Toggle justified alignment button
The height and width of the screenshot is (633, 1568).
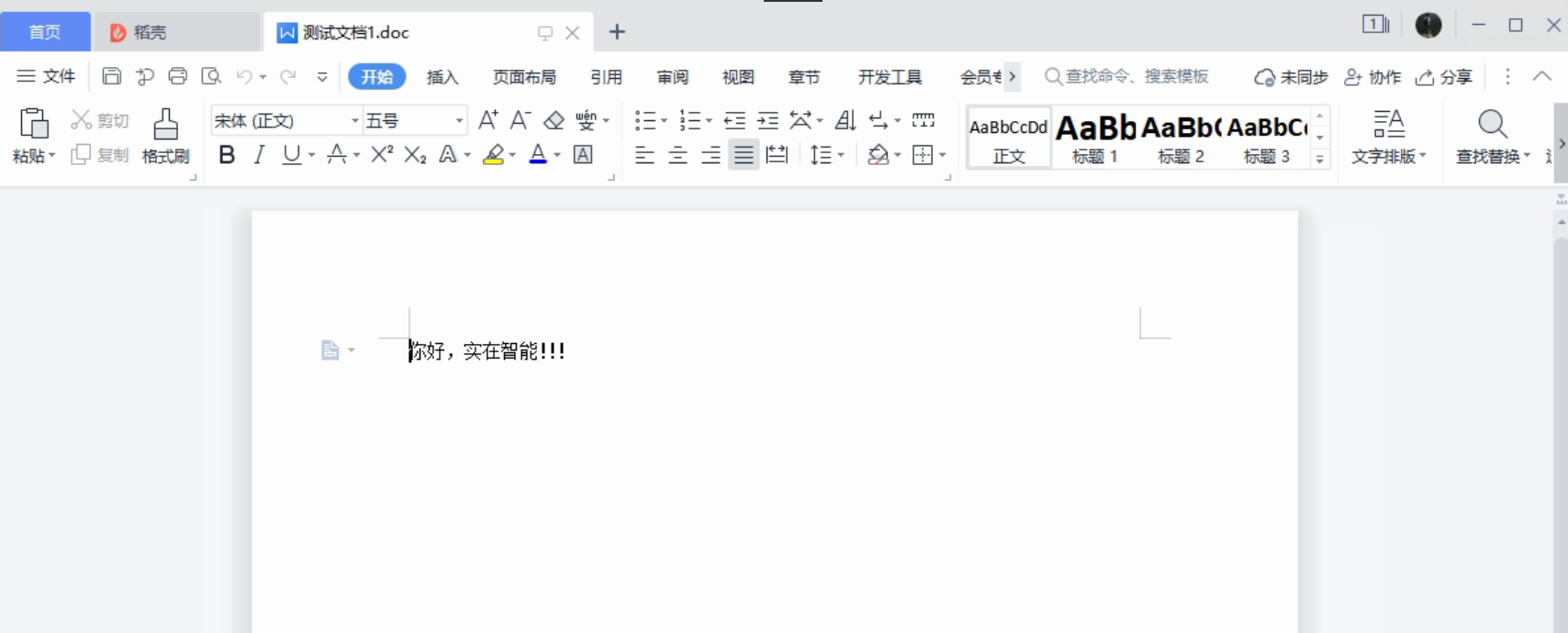tap(744, 155)
